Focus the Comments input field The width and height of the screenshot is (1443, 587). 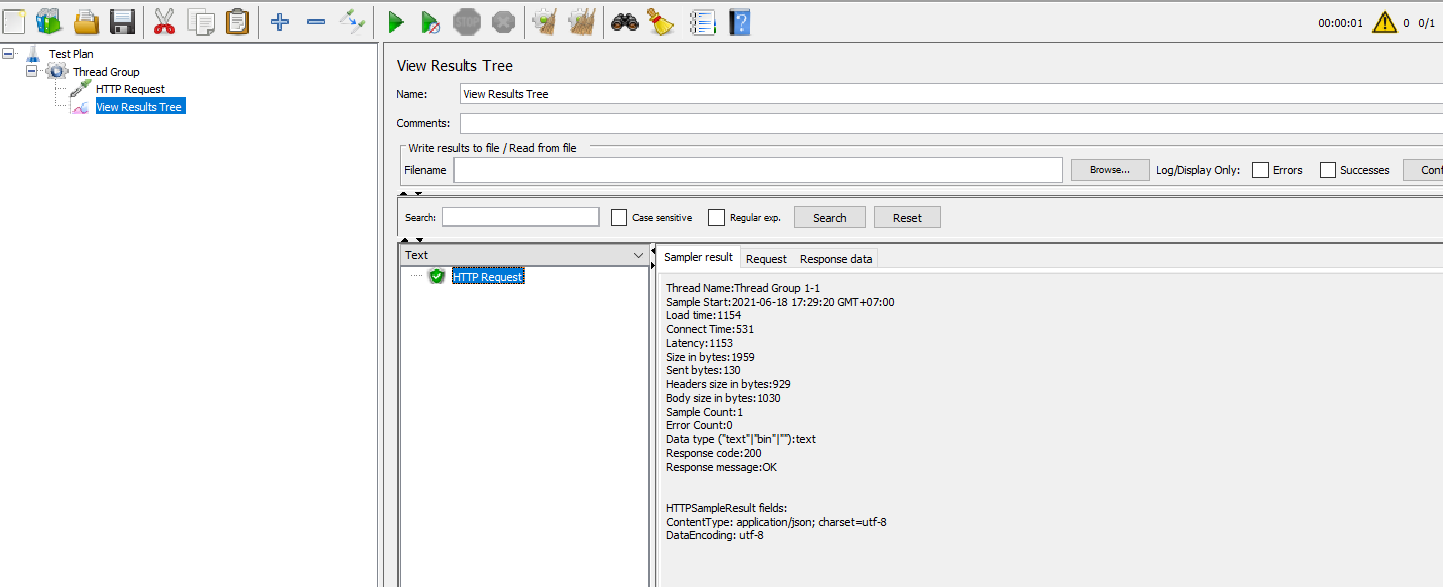click(951, 124)
